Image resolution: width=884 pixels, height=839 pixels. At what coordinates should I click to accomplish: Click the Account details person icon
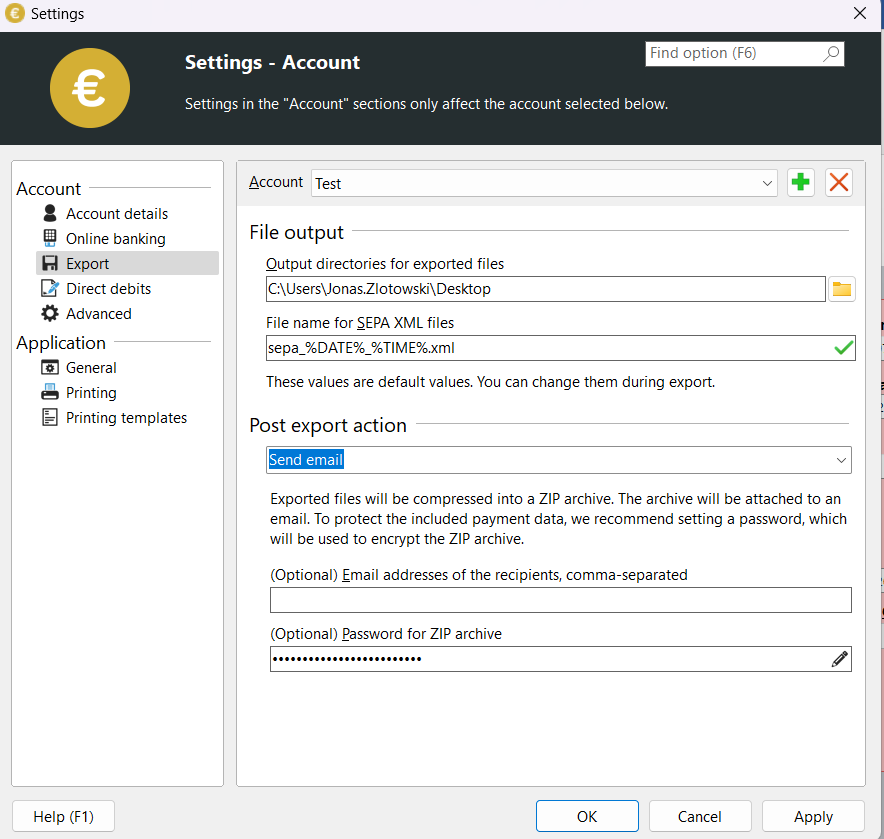[x=50, y=213]
